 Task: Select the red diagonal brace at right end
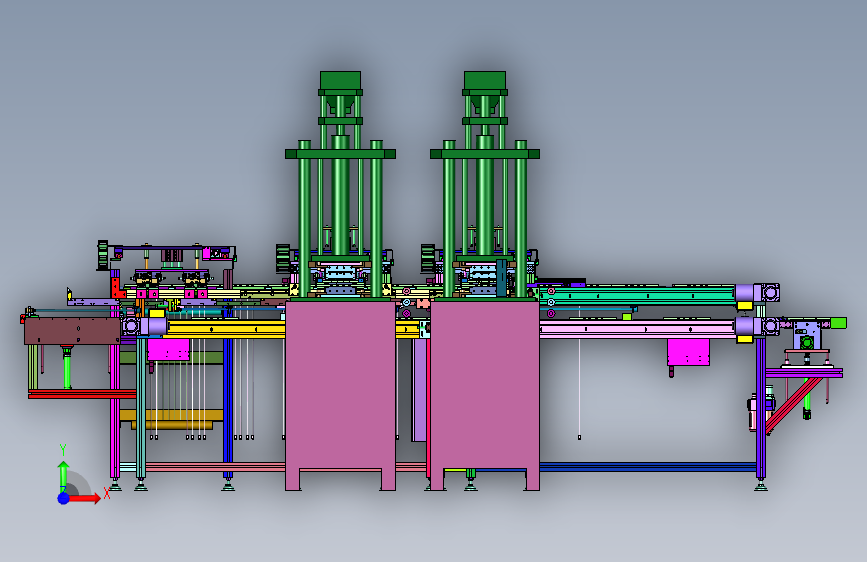(793, 406)
